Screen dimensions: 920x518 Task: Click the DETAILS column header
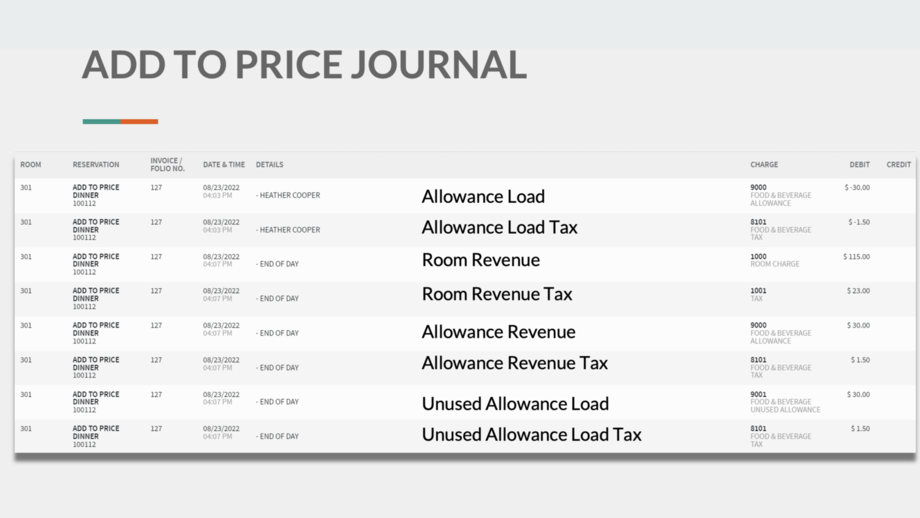click(x=269, y=165)
